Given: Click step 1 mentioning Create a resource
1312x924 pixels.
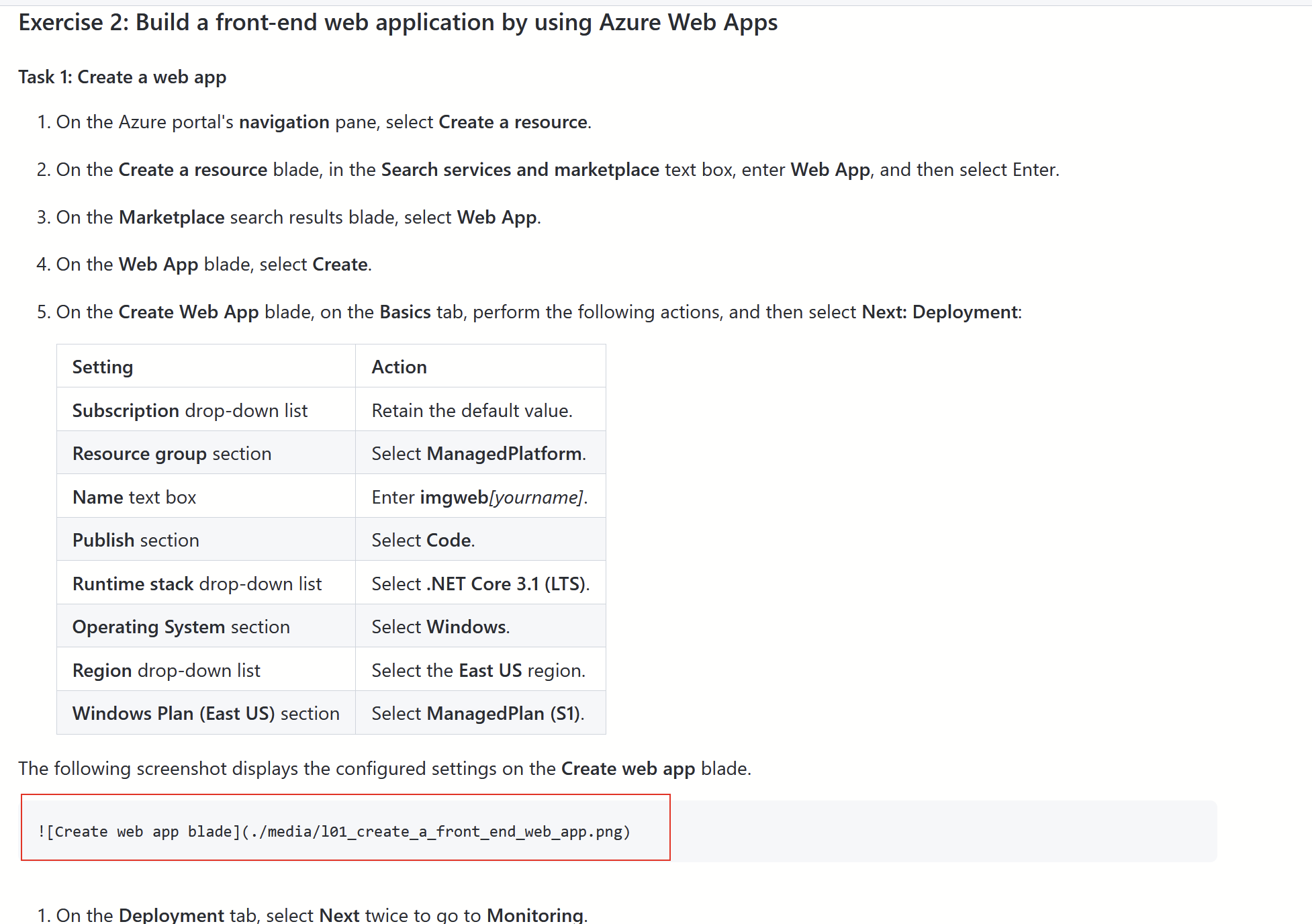Looking at the screenshot, I should click(322, 122).
